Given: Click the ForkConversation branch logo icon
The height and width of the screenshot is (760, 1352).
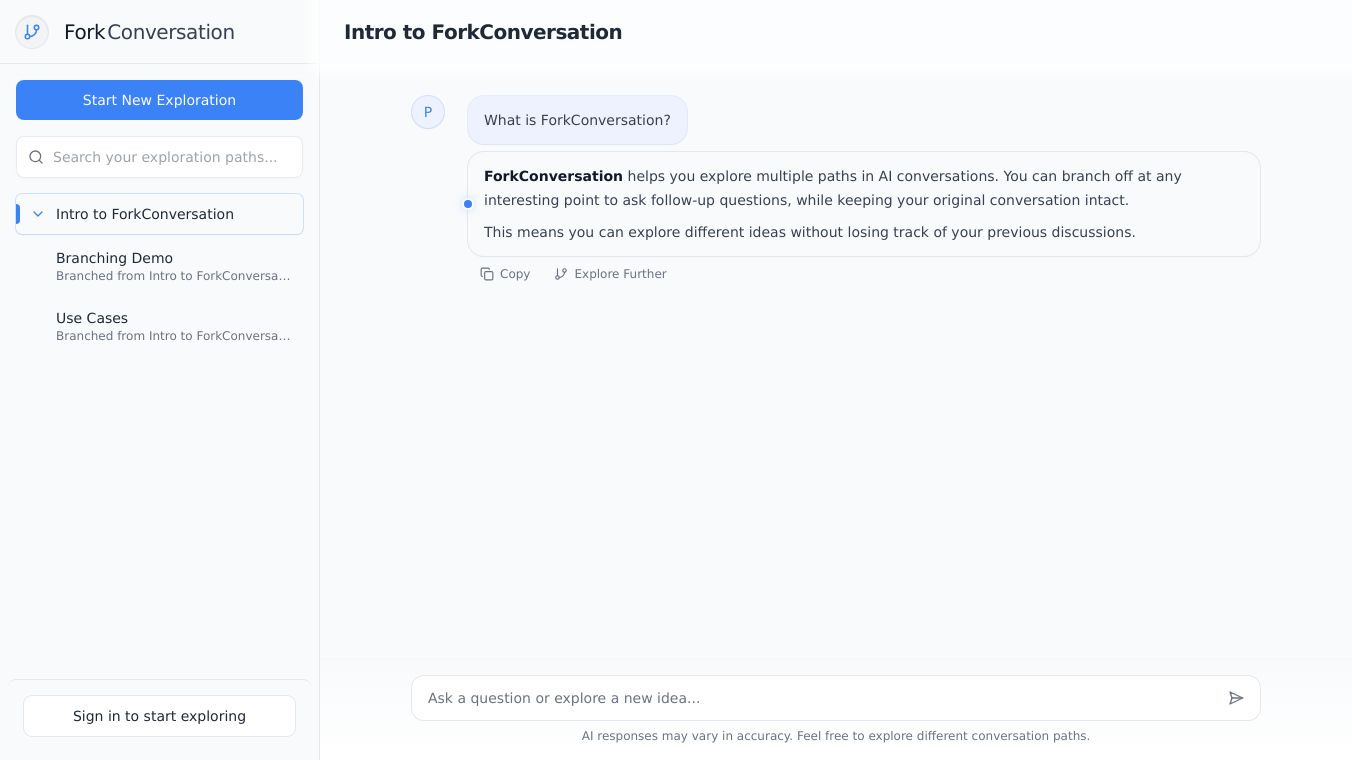Looking at the screenshot, I should (32, 32).
